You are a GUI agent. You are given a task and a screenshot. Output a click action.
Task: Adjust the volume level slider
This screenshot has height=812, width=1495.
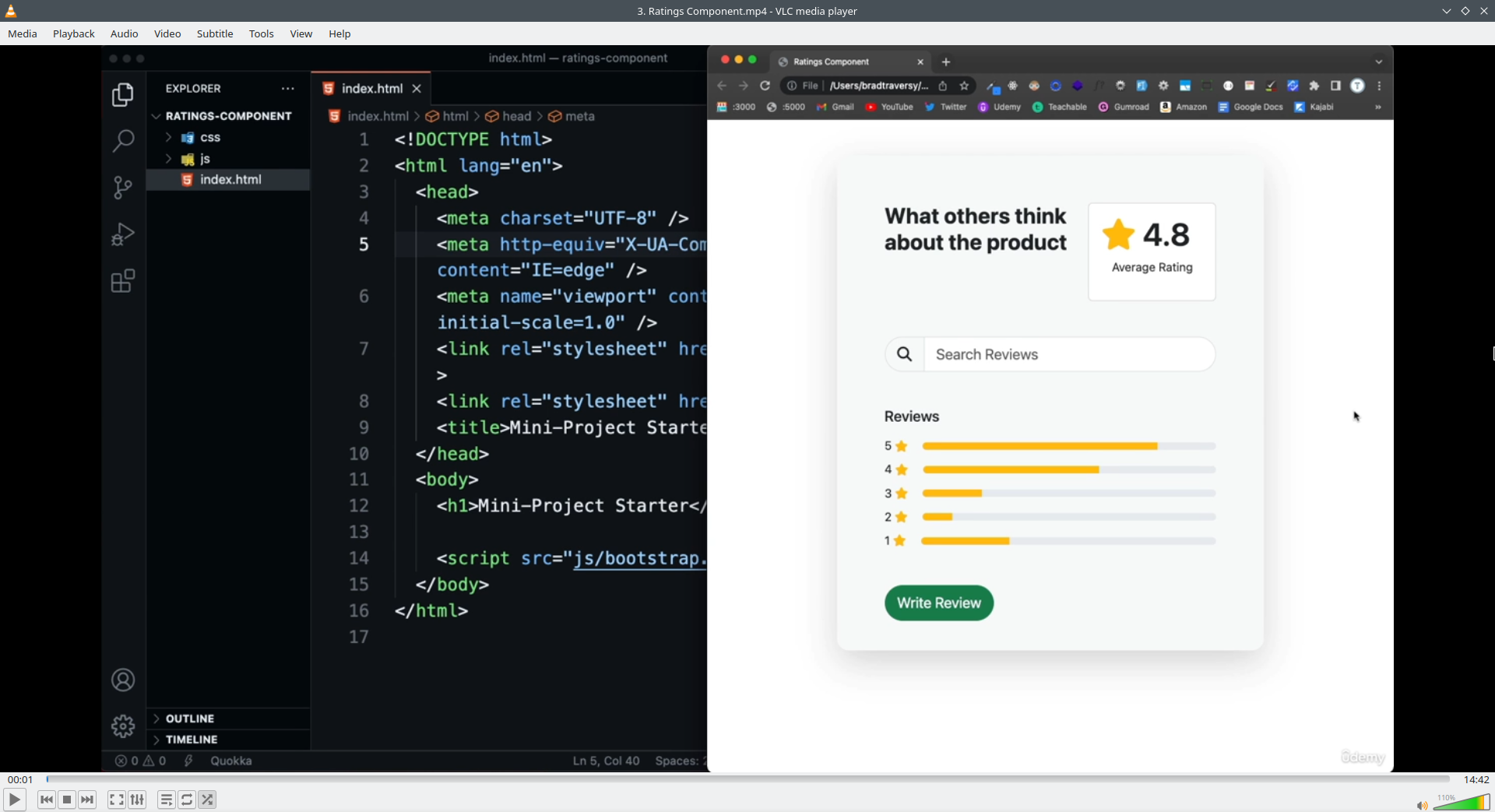click(x=1461, y=803)
